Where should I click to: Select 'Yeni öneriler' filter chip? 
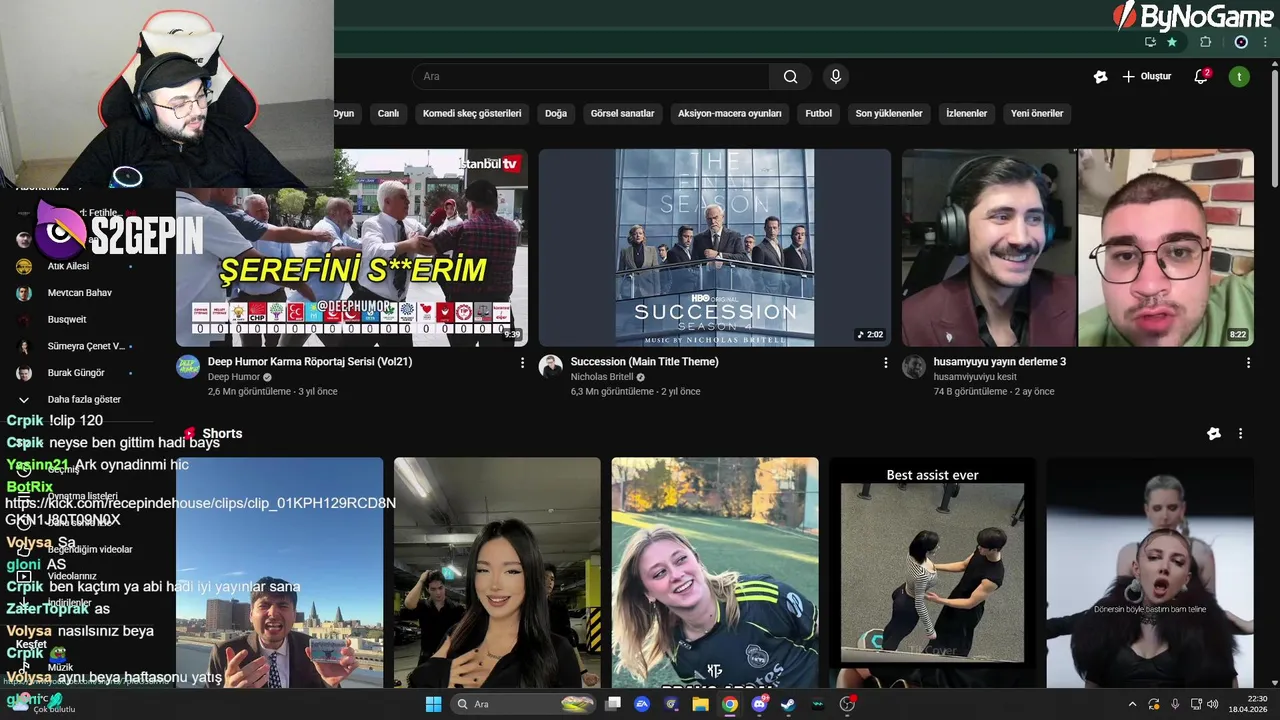[x=1037, y=114]
